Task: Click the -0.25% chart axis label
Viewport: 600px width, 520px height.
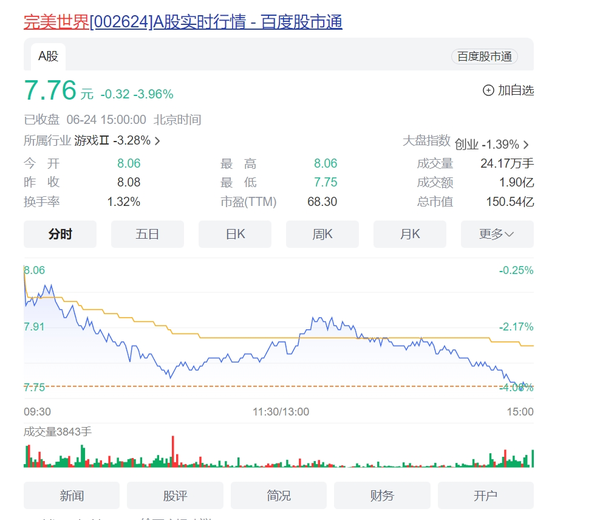Action: pos(516,270)
